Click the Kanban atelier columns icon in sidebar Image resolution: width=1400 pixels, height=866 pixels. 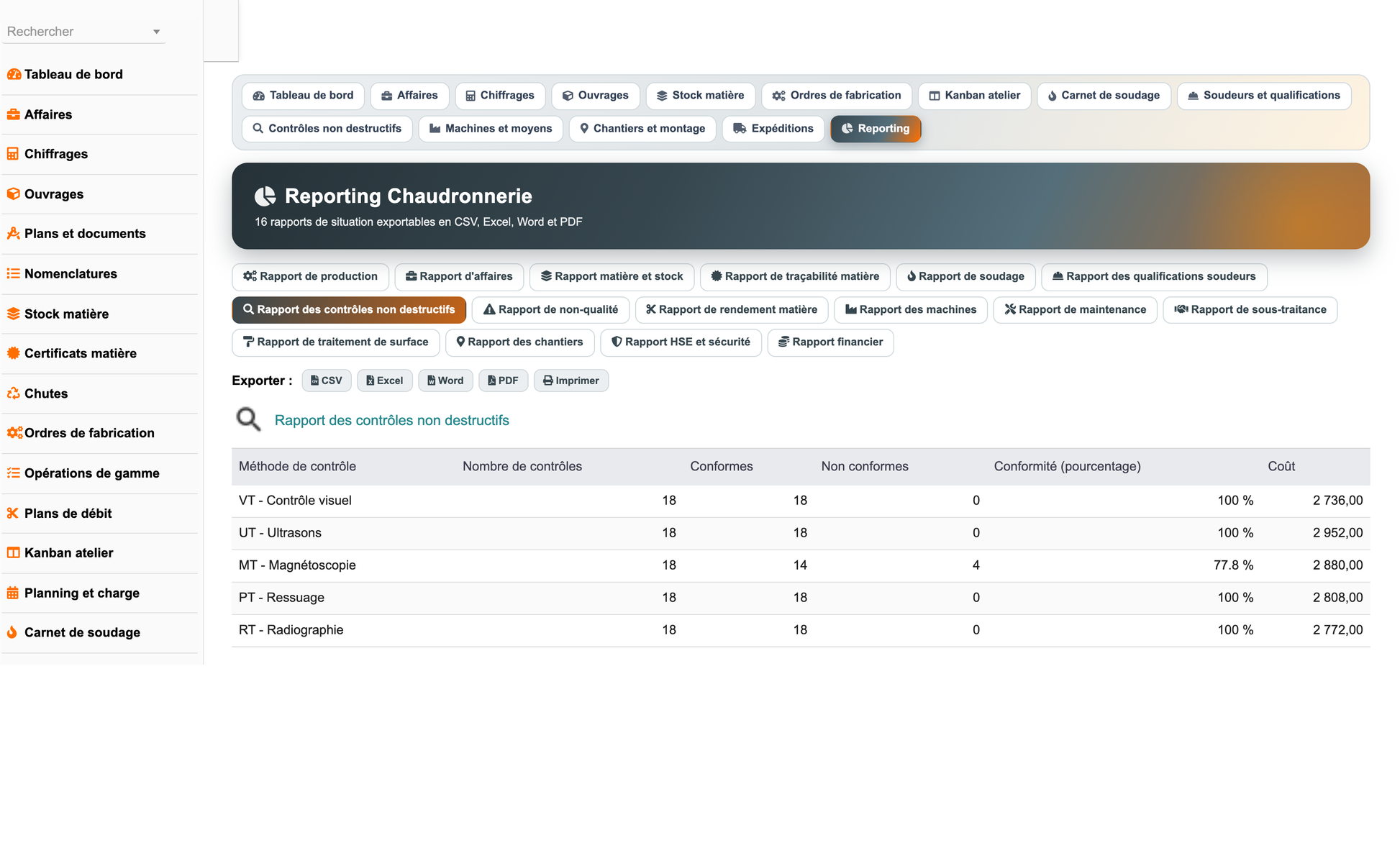[13, 553]
